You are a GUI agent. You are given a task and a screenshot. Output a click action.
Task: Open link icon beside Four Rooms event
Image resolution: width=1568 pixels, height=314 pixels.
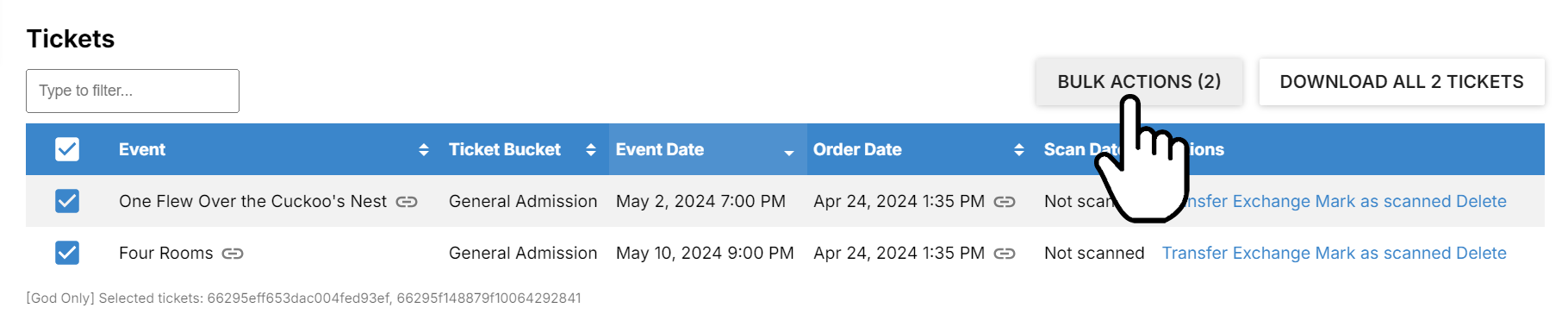coord(233,254)
